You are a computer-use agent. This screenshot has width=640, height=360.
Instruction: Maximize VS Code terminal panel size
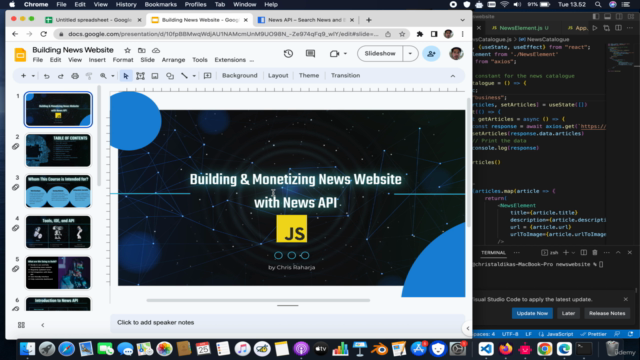pos(618,253)
